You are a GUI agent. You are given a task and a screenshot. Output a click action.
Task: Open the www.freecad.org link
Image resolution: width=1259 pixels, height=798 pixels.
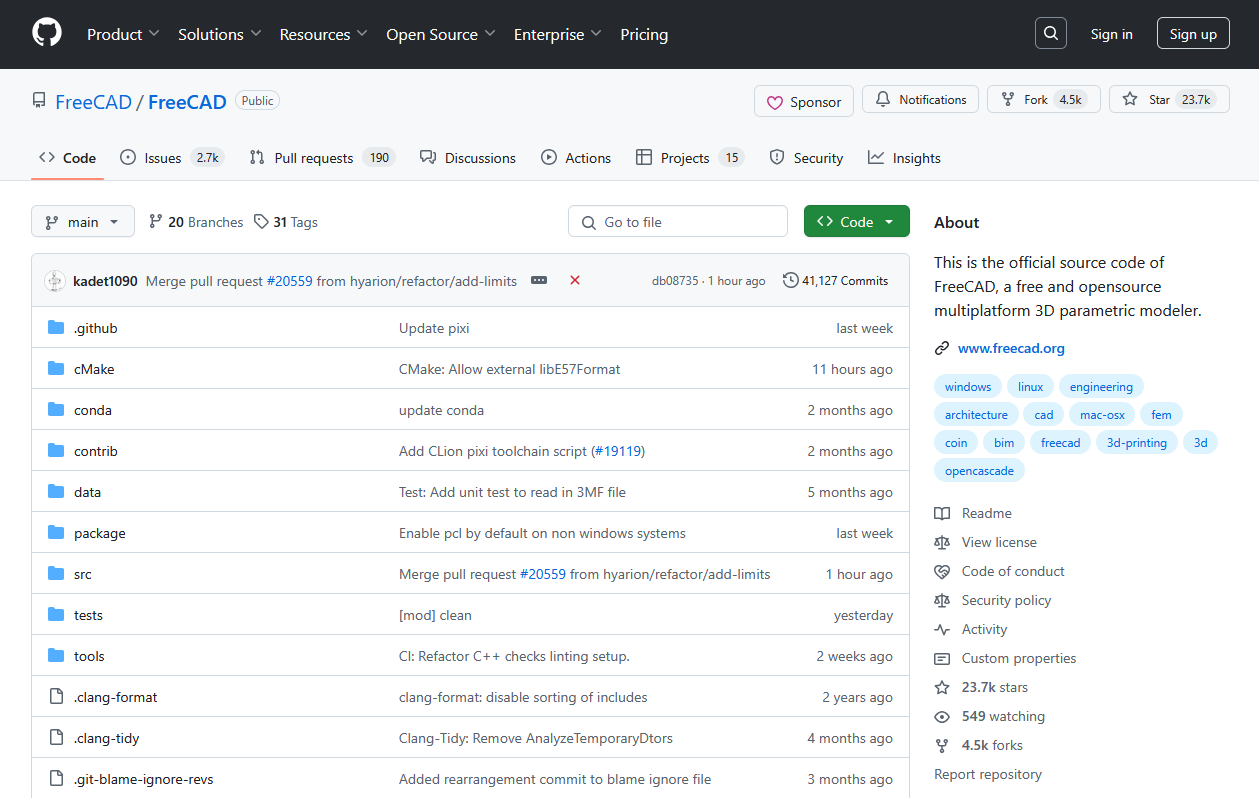pyautogui.click(x=1011, y=349)
